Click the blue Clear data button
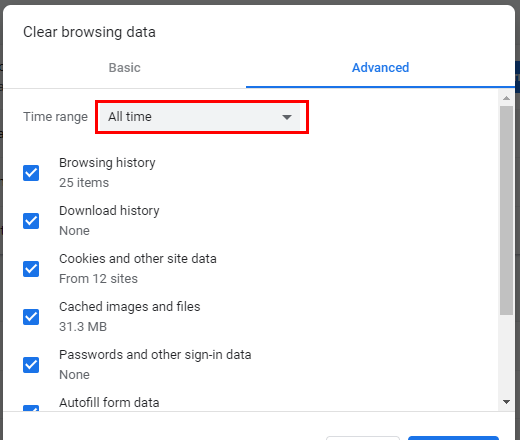The image size is (520, 440). tap(453, 438)
